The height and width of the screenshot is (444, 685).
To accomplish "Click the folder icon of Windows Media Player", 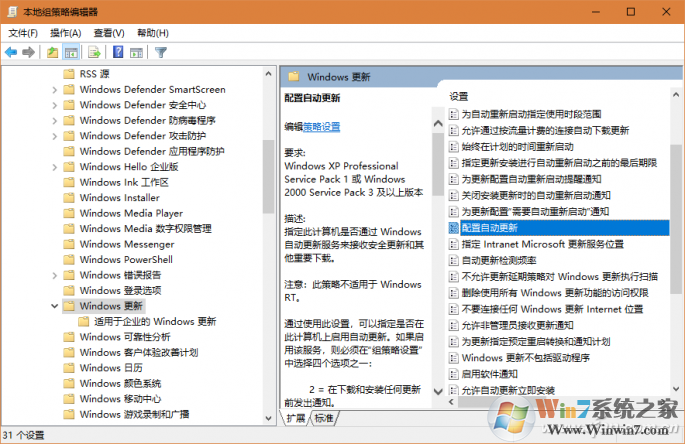I will click(x=69, y=213).
